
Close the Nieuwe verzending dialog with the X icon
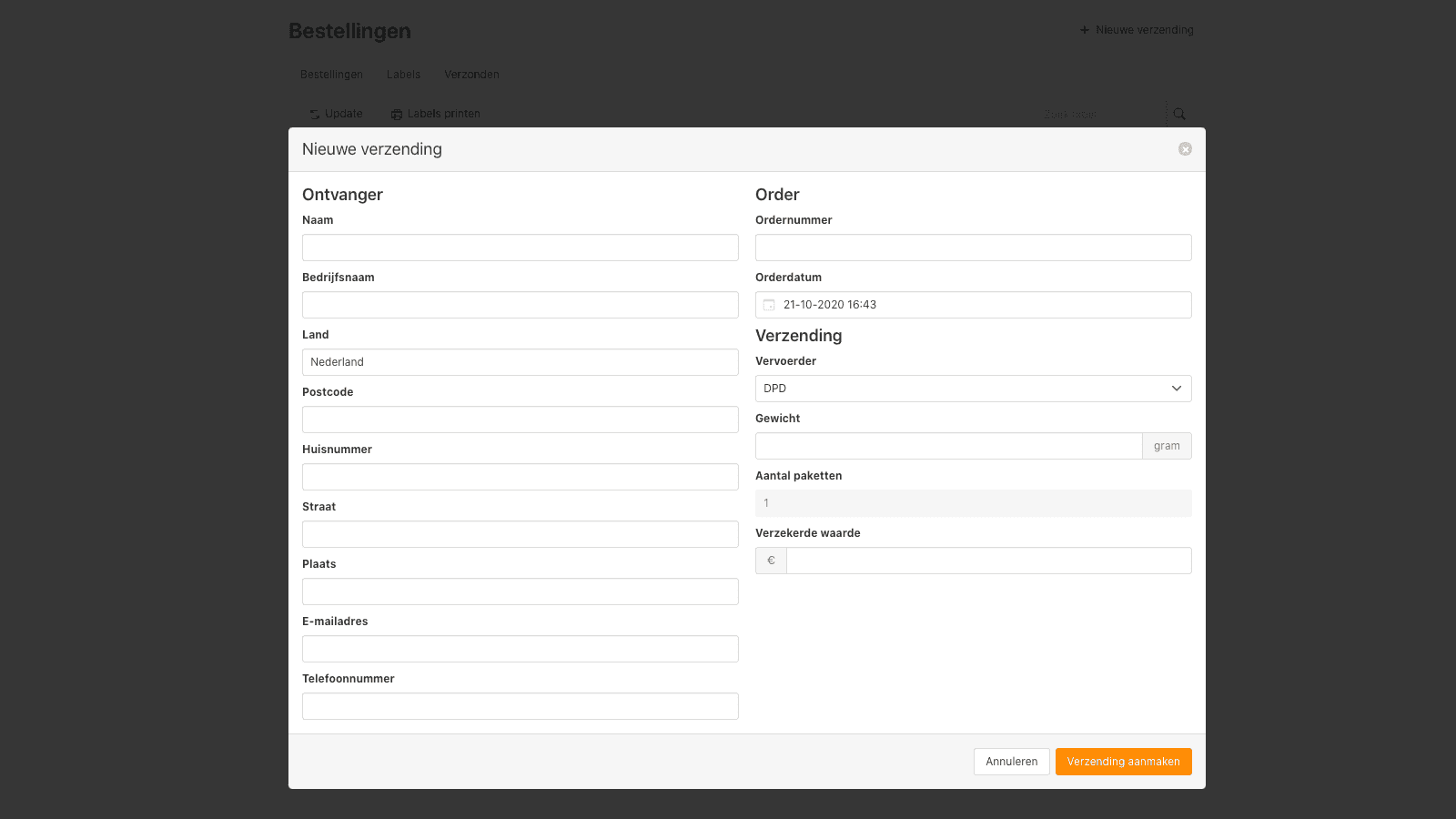point(1185,148)
